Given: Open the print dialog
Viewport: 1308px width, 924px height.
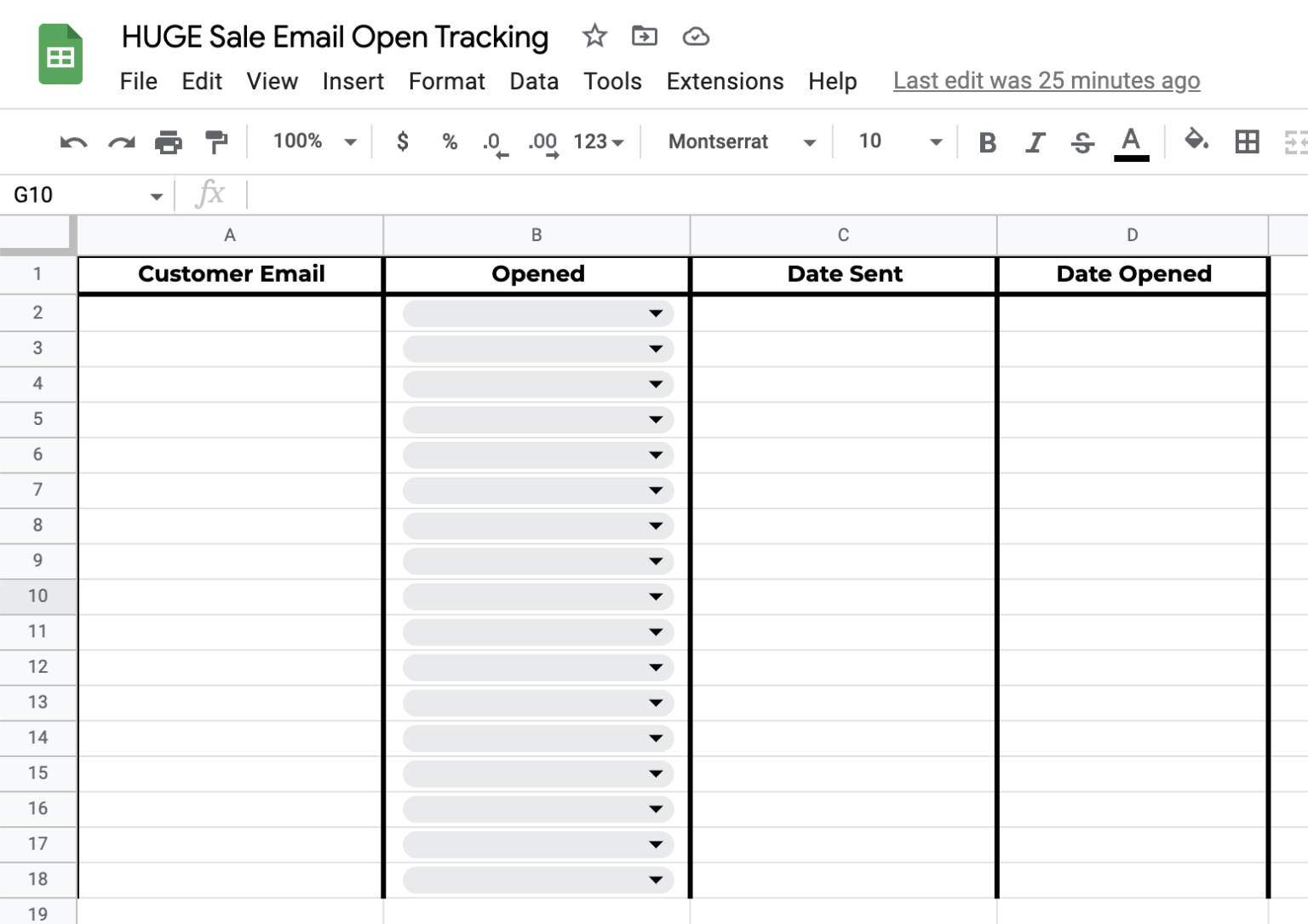Looking at the screenshot, I should (x=169, y=142).
